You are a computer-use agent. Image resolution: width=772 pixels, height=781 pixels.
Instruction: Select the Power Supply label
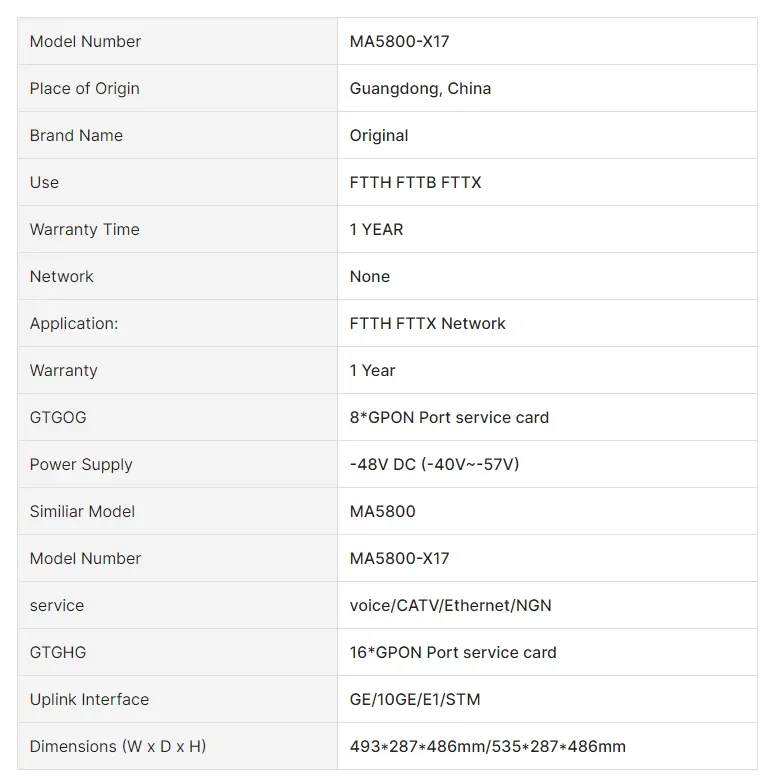point(81,464)
